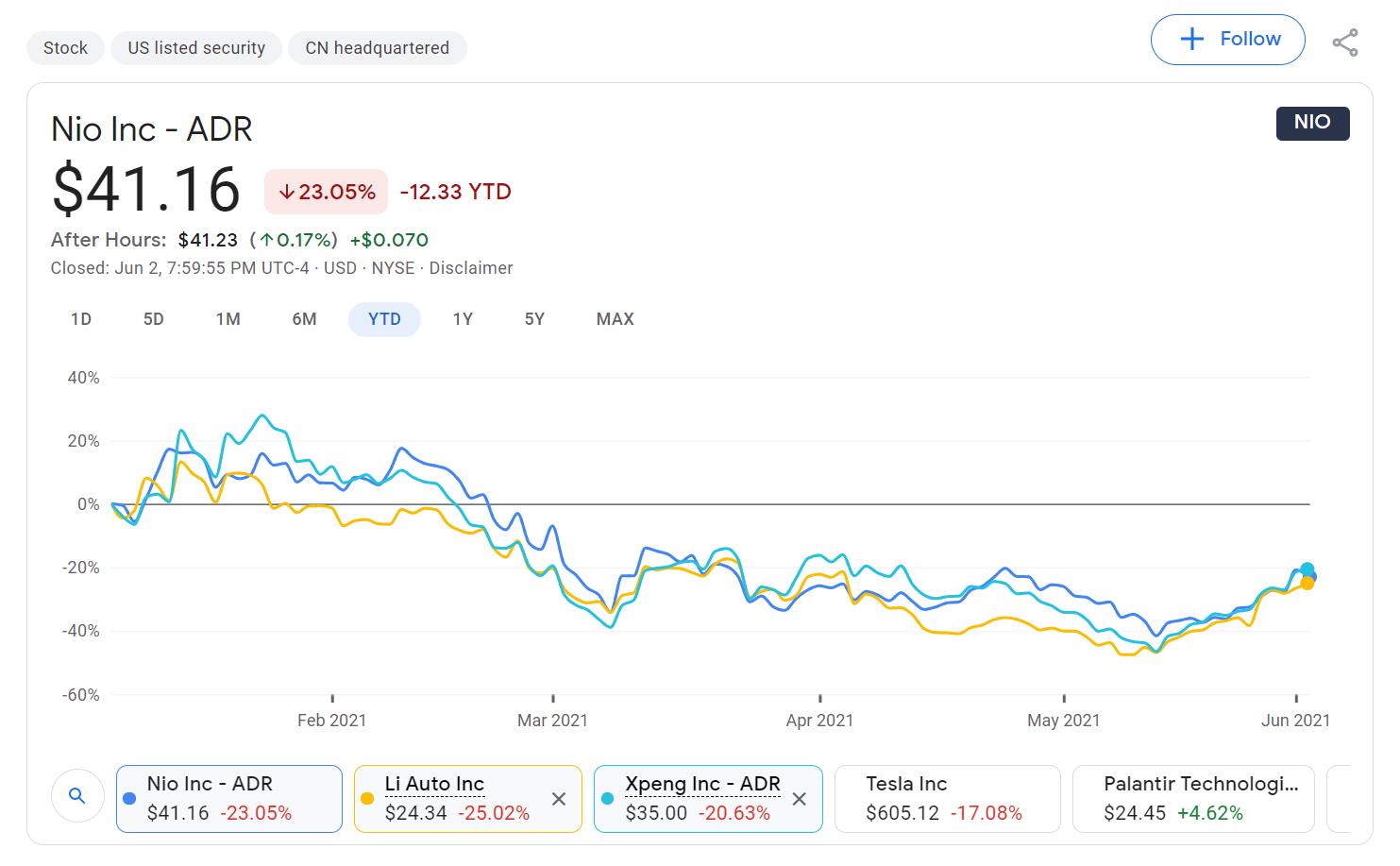Remove Li Auto Inc from comparison
Screen dimensions: 1400x866
[559, 798]
